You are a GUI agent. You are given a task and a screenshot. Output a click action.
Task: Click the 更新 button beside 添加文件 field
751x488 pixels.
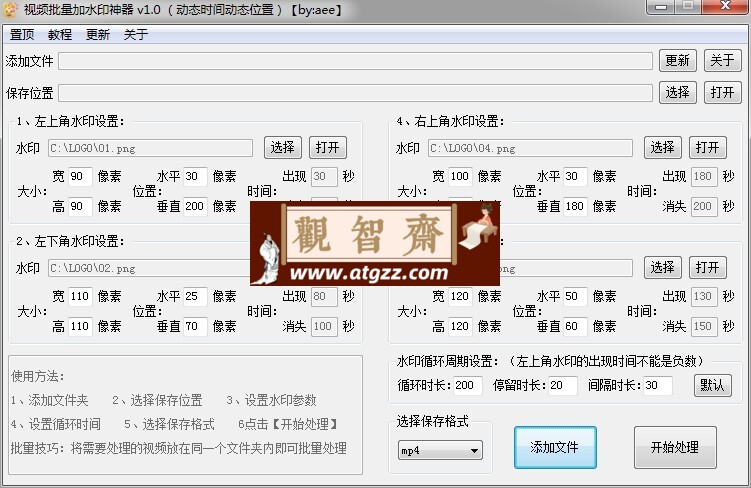(x=677, y=60)
